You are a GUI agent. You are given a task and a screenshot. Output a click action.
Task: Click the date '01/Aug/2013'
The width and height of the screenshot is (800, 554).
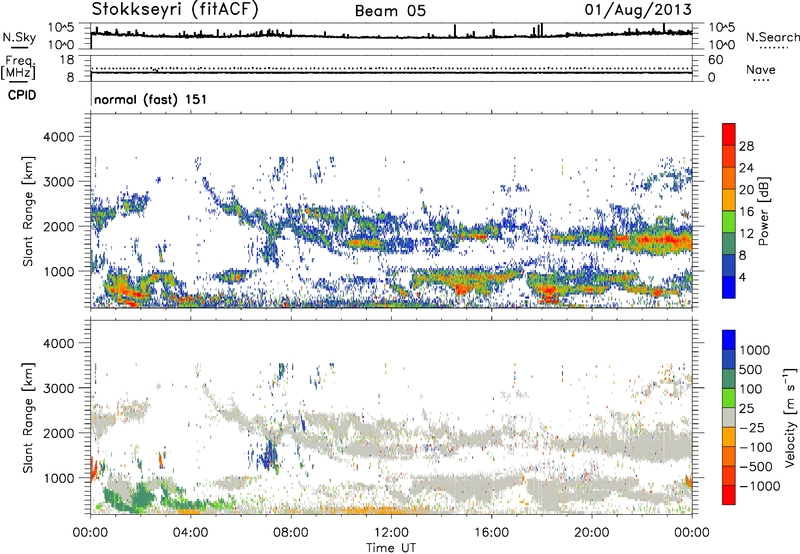pos(638,10)
